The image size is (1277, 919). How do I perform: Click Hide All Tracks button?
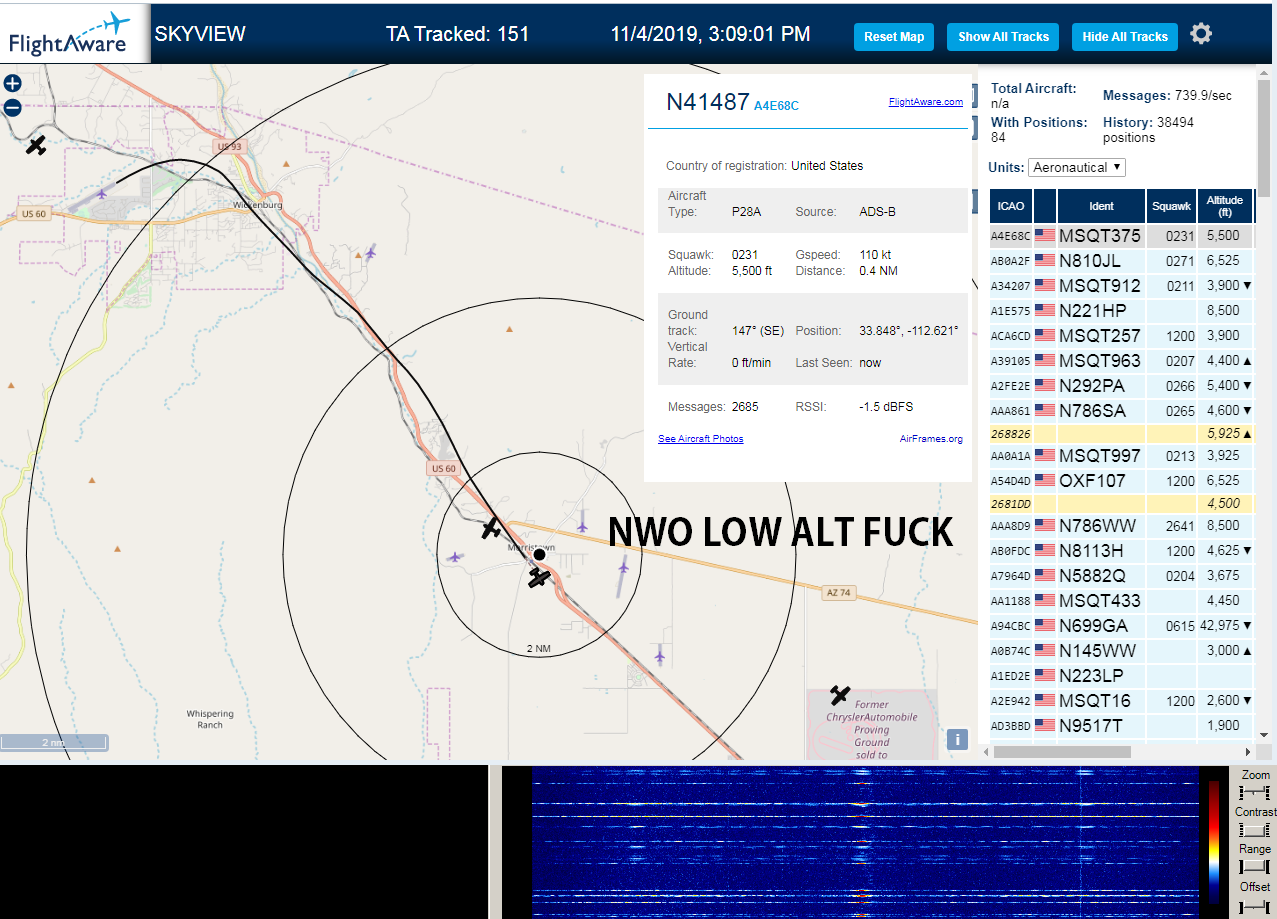pos(1125,37)
